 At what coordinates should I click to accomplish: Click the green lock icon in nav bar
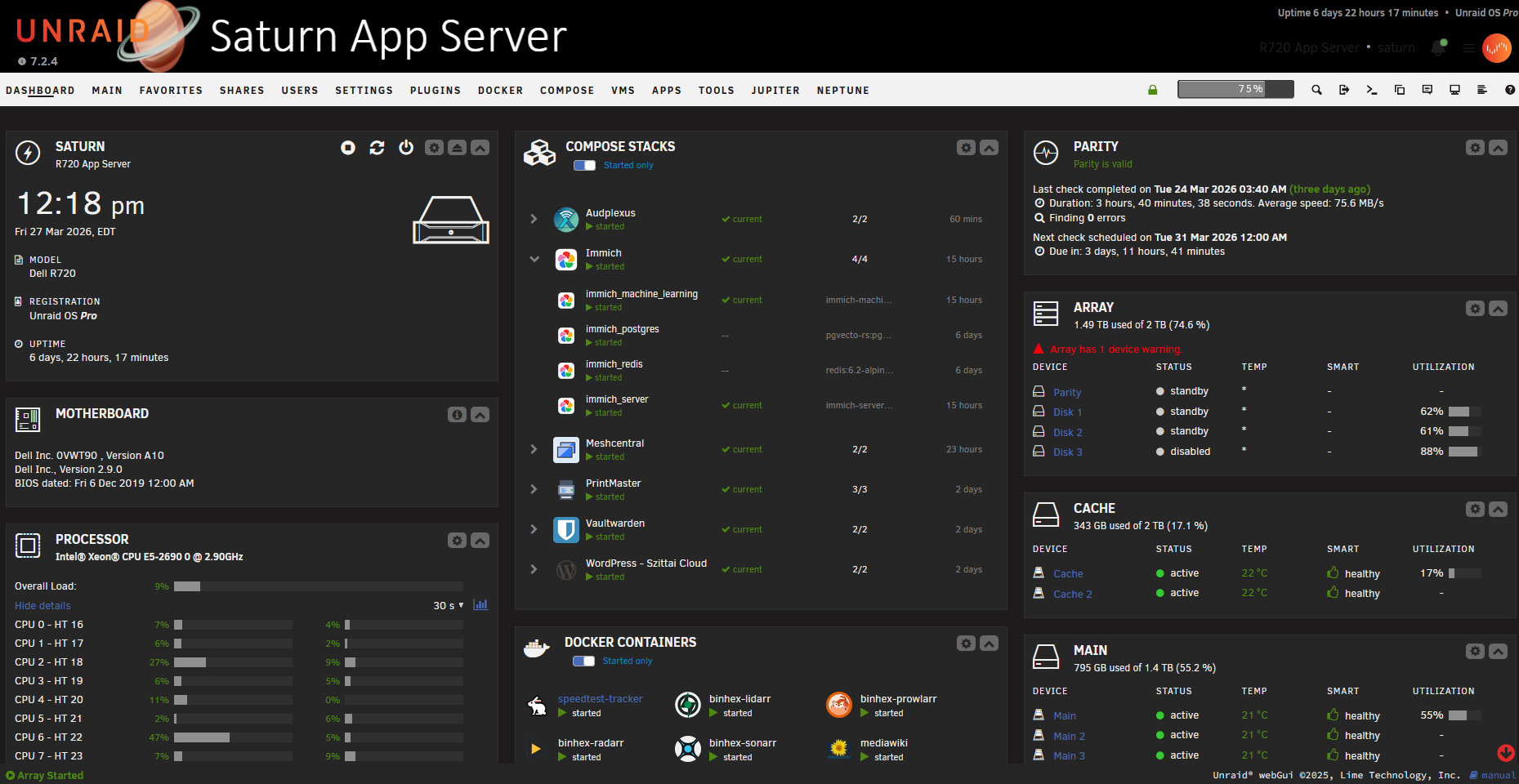click(x=1152, y=90)
